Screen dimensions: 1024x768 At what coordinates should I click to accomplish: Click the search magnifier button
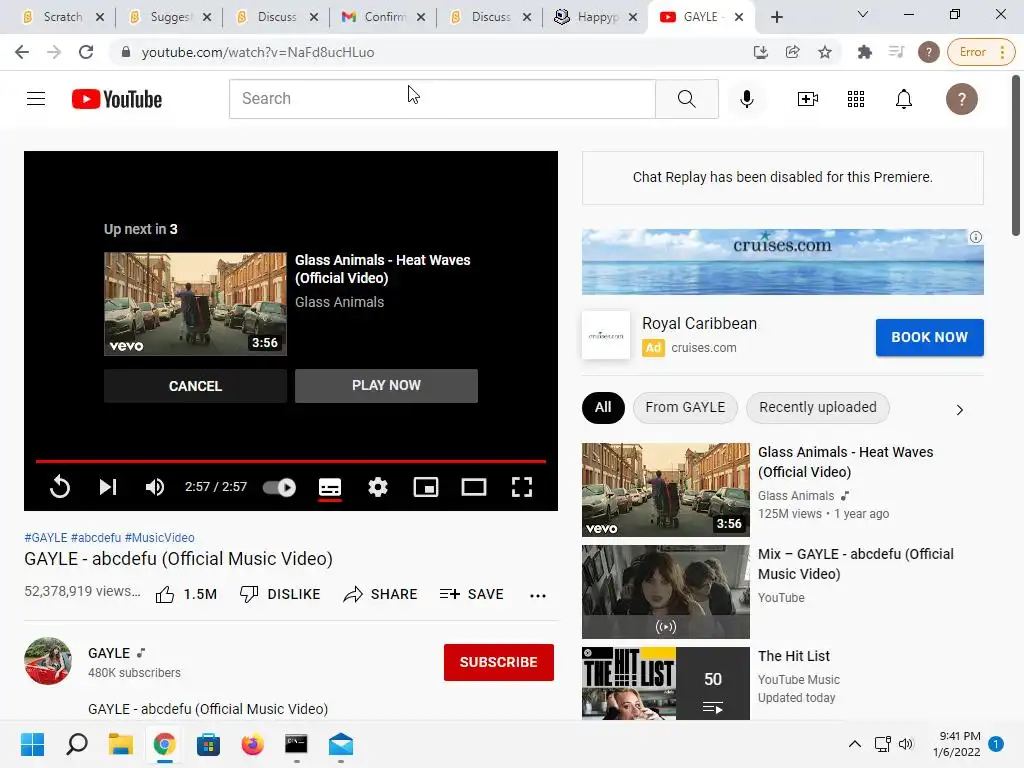(686, 99)
